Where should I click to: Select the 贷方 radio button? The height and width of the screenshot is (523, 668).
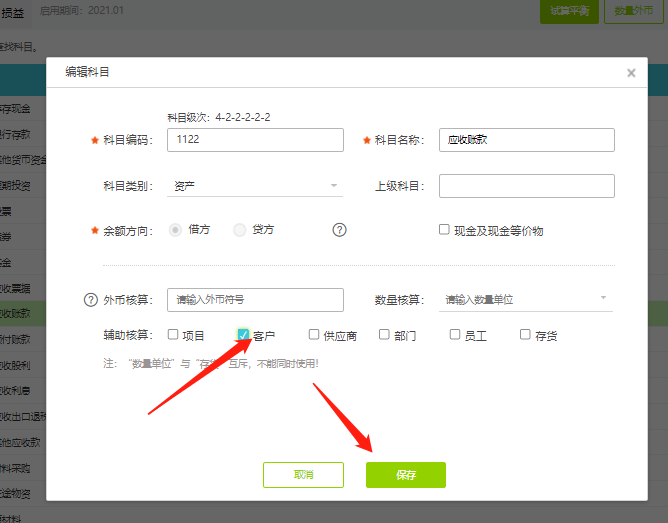click(x=239, y=230)
